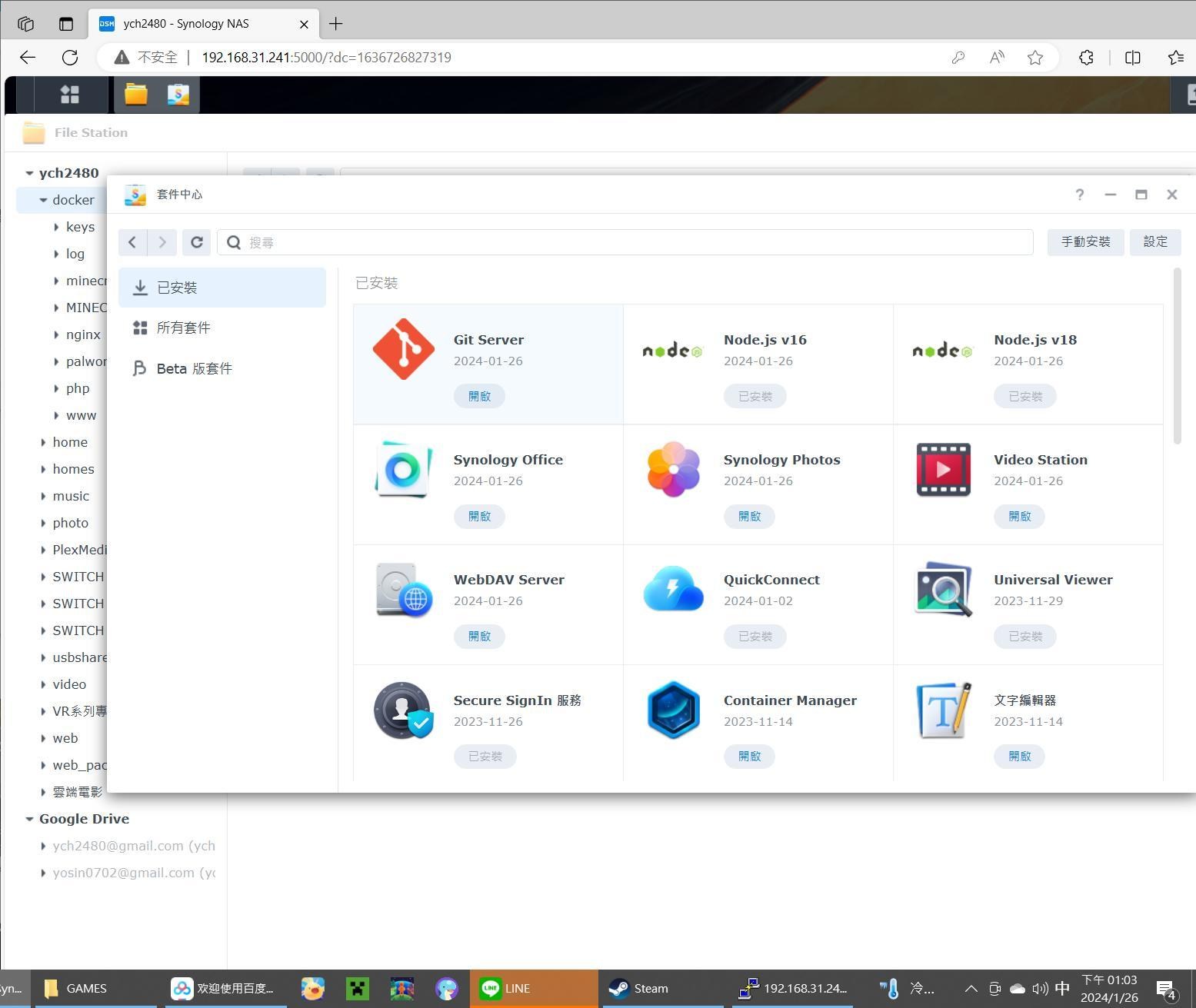Select the 已安裝 (Installed) sidebar tab
This screenshot has width=1196, height=1008.
pyautogui.click(x=222, y=288)
